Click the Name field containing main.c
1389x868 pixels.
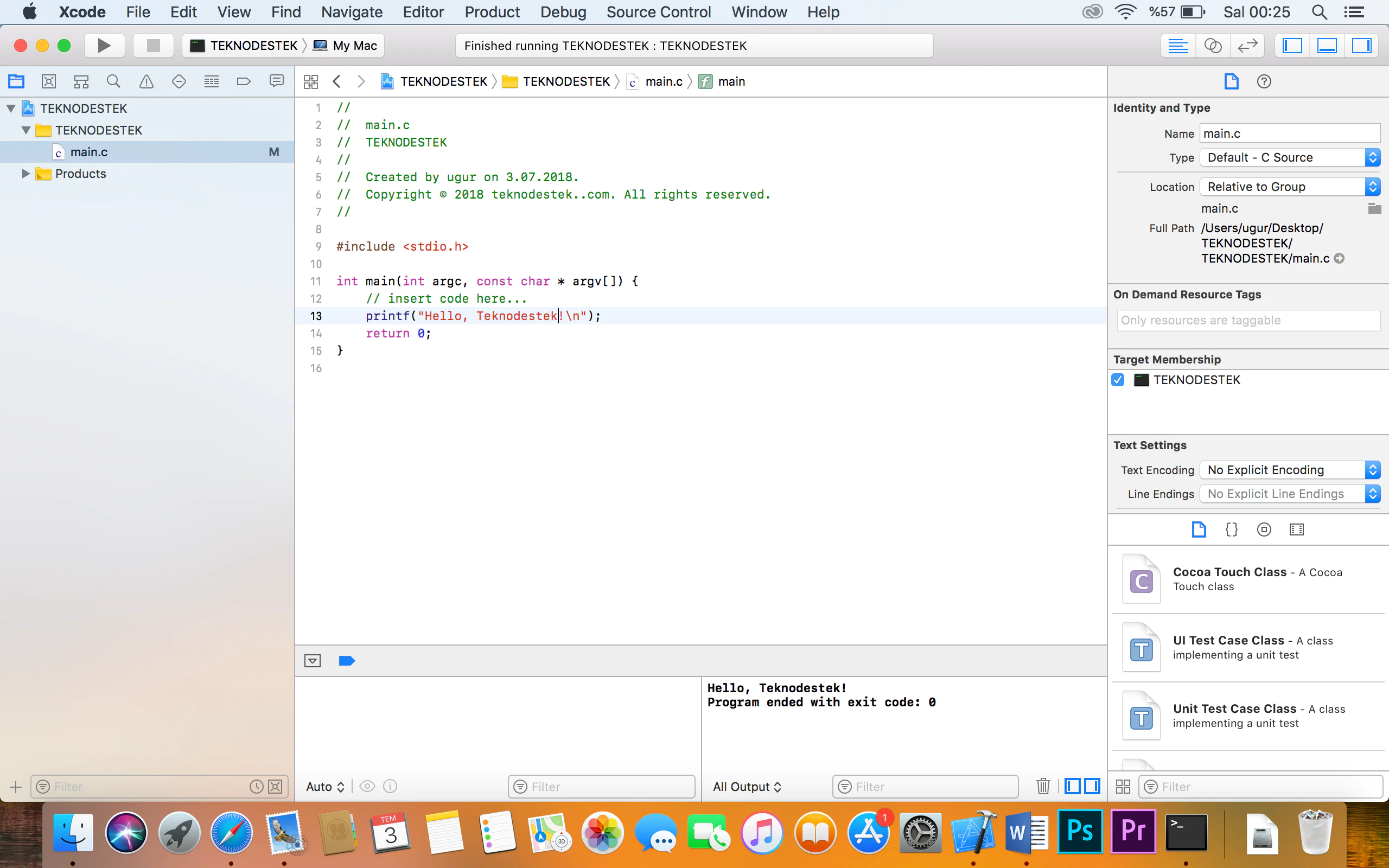click(1289, 134)
